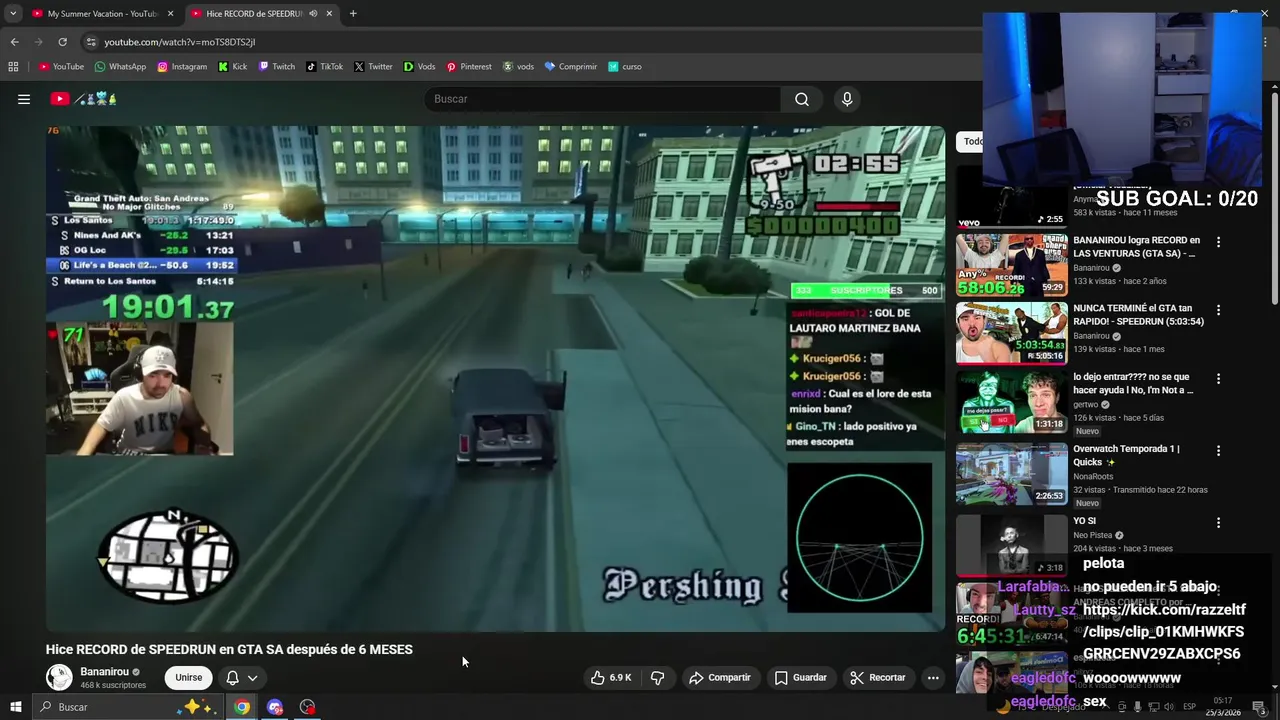The width and height of the screenshot is (1280, 720).
Task: Click the page vertical scrollbar
Action: pos(1274,200)
